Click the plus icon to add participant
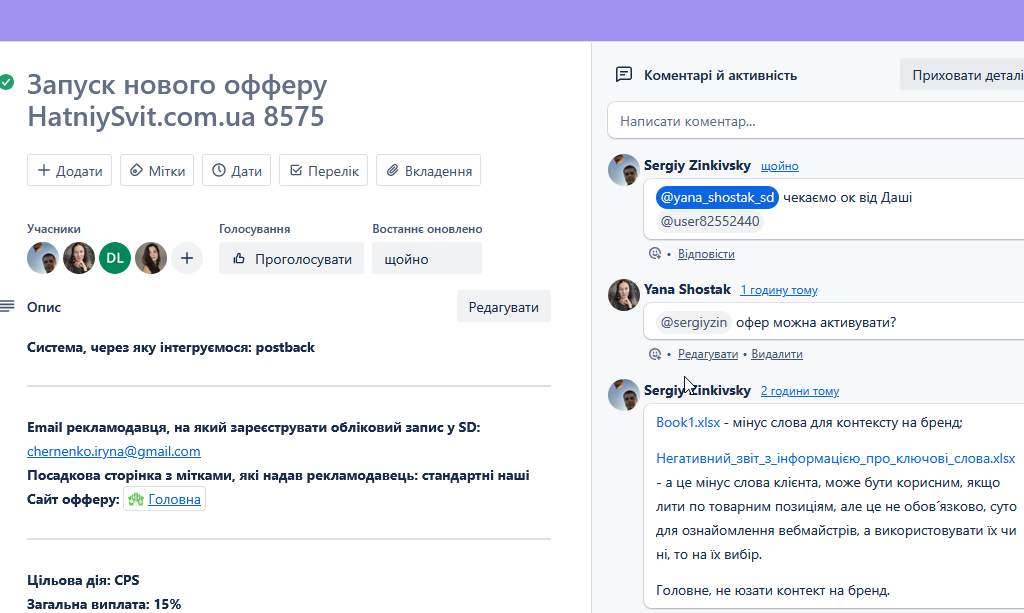This screenshot has height=613, width=1024. (187, 259)
